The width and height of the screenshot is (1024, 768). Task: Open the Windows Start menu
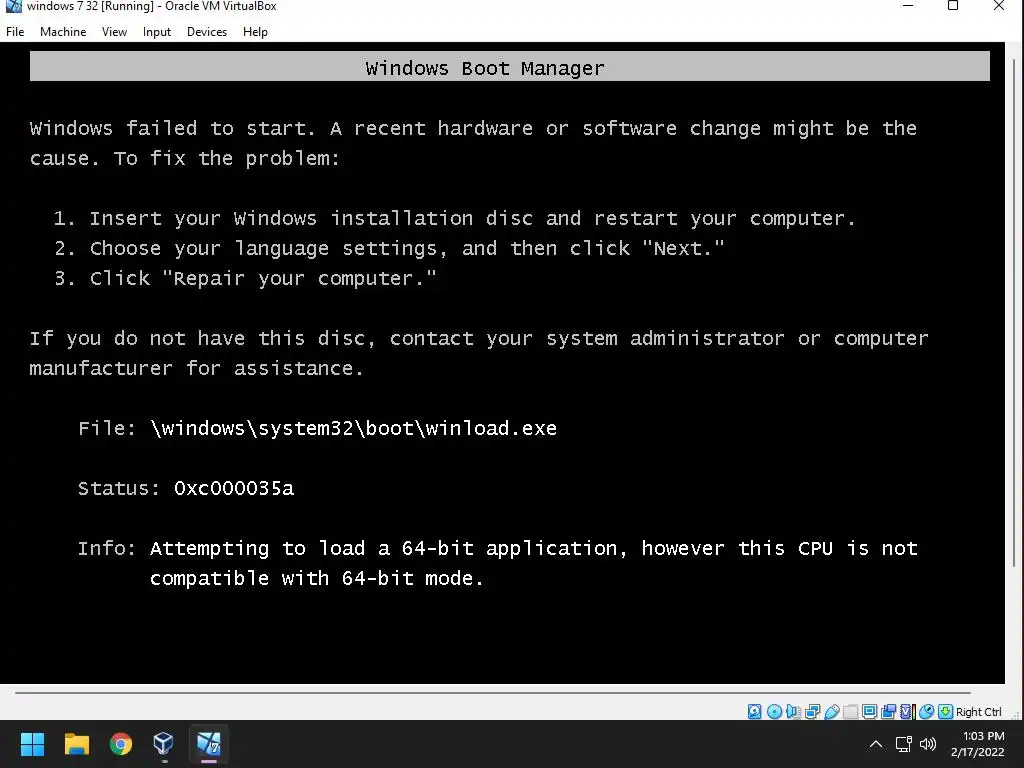coord(32,744)
